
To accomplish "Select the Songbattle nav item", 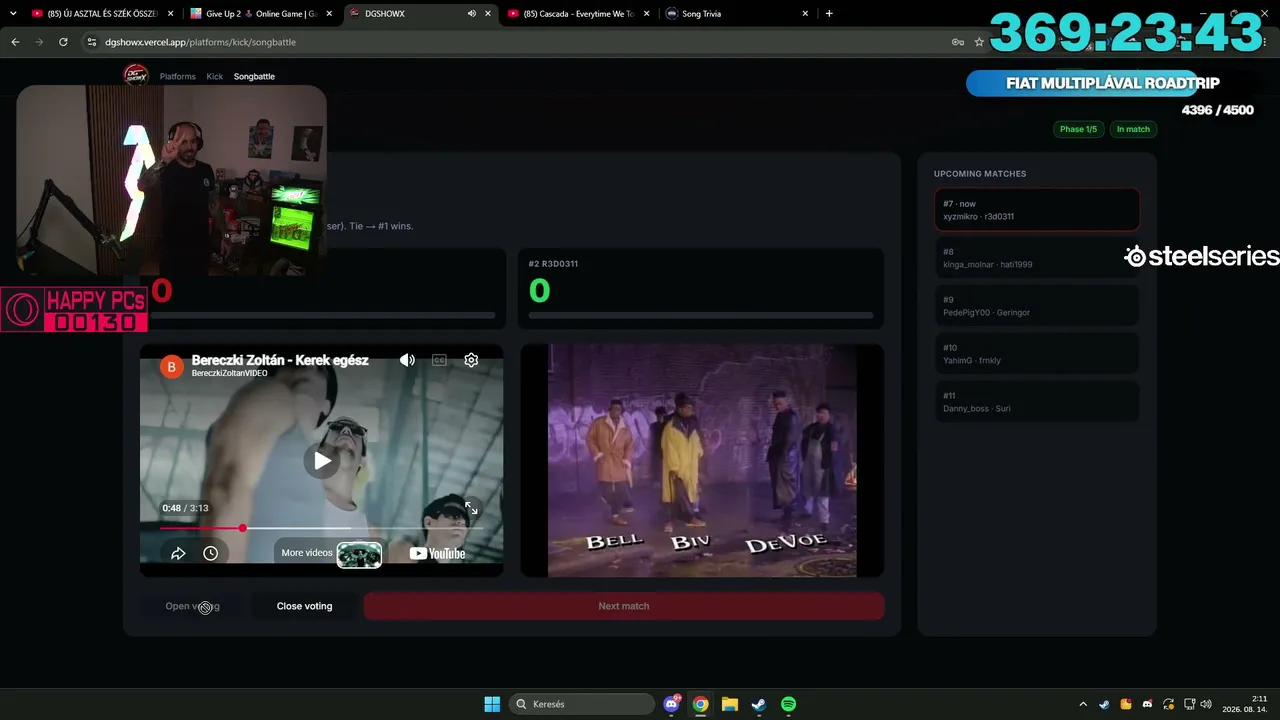I will [x=254, y=76].
